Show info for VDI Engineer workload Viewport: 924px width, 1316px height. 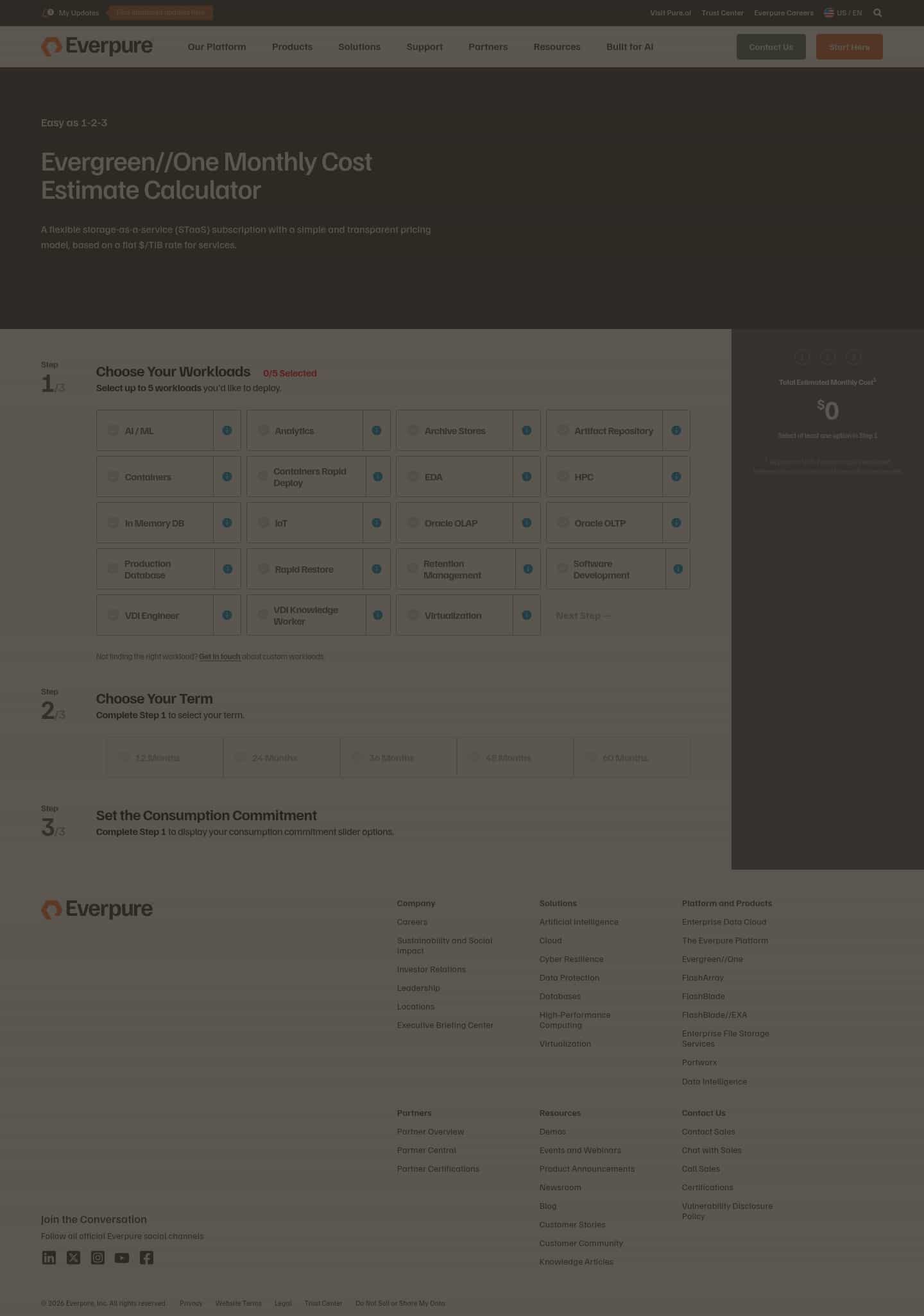point(227,615)
